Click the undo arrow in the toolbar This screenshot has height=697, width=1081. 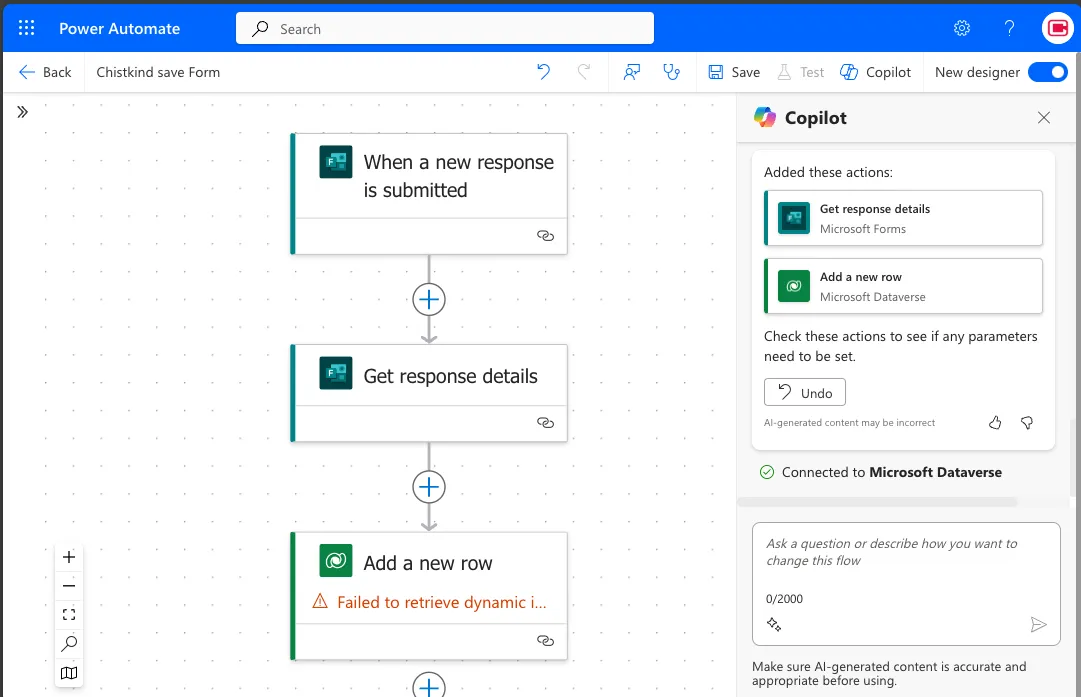click(x=543, y=72)
